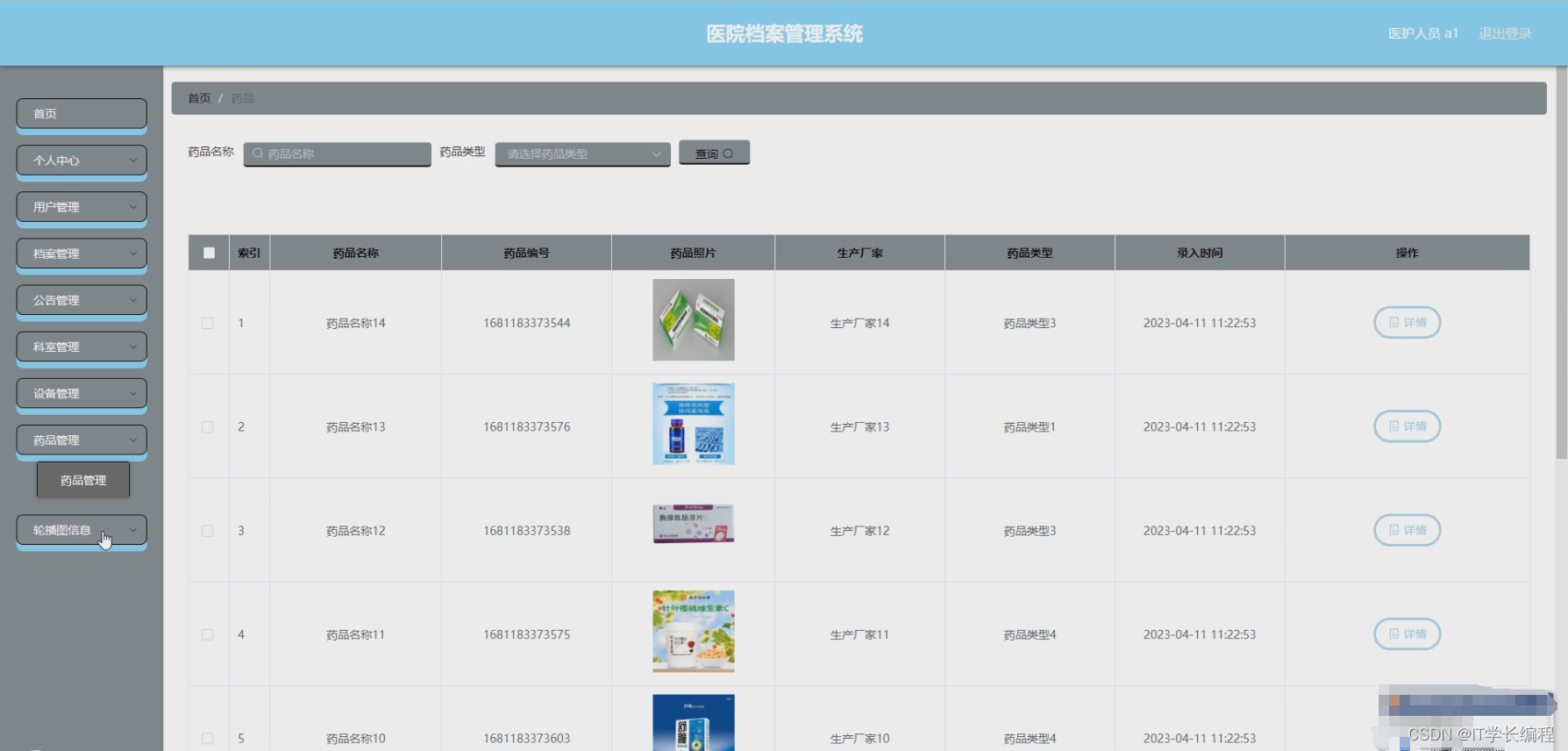Check the row checkbox for 药品名称12
This screenshot has width=1568, height=751.
point(208,531)
